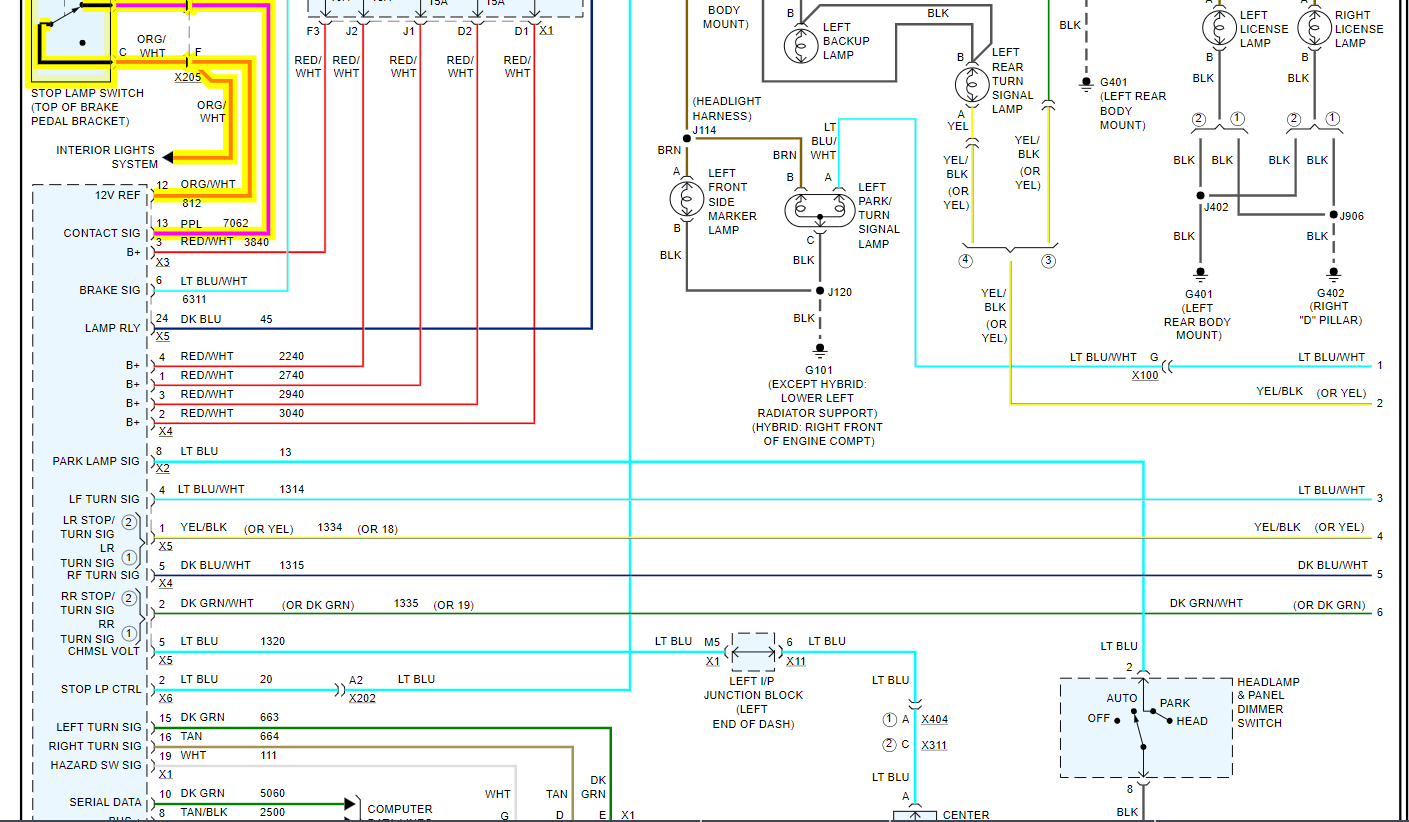Click the X202 connector on LT BLU wire
This screenshot has height=822, width=1409.
pos(340,689)
